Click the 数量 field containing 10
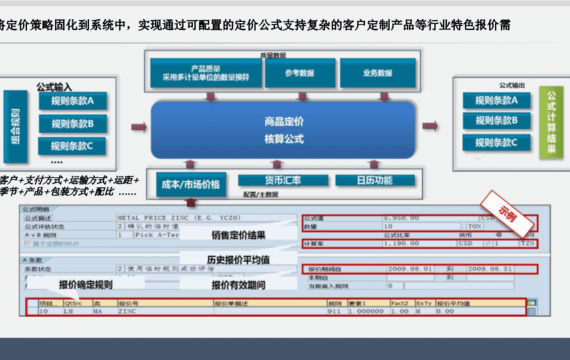 422,226
